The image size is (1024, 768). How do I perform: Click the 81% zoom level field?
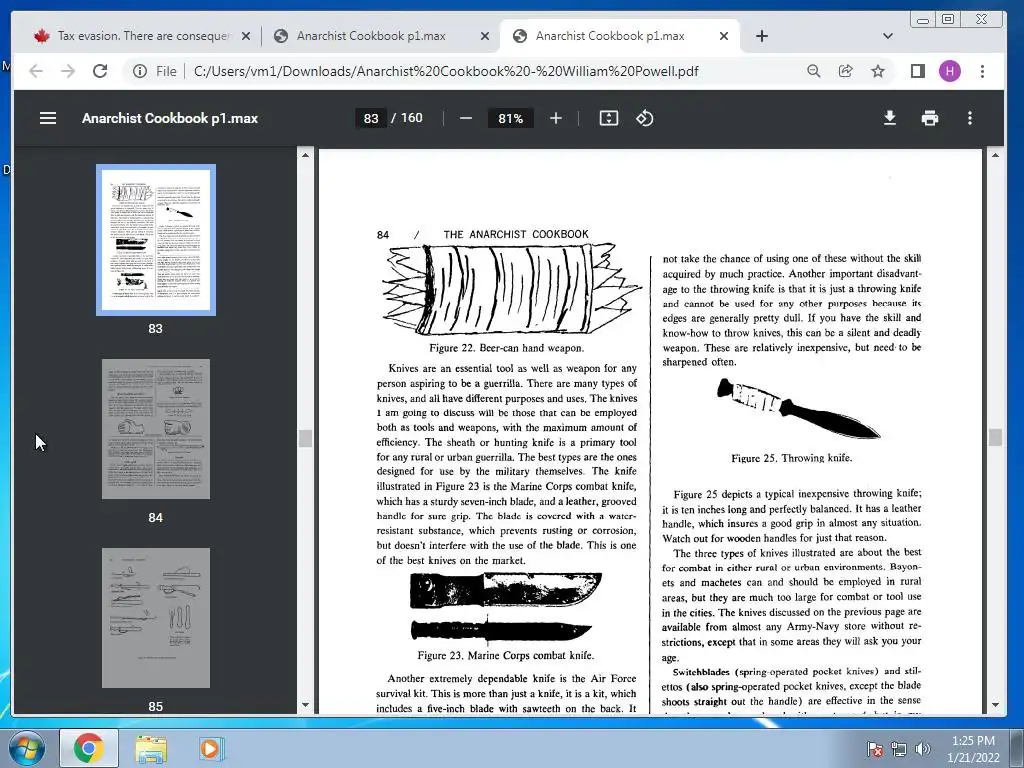pyautogui.click(x=511, y=118)
